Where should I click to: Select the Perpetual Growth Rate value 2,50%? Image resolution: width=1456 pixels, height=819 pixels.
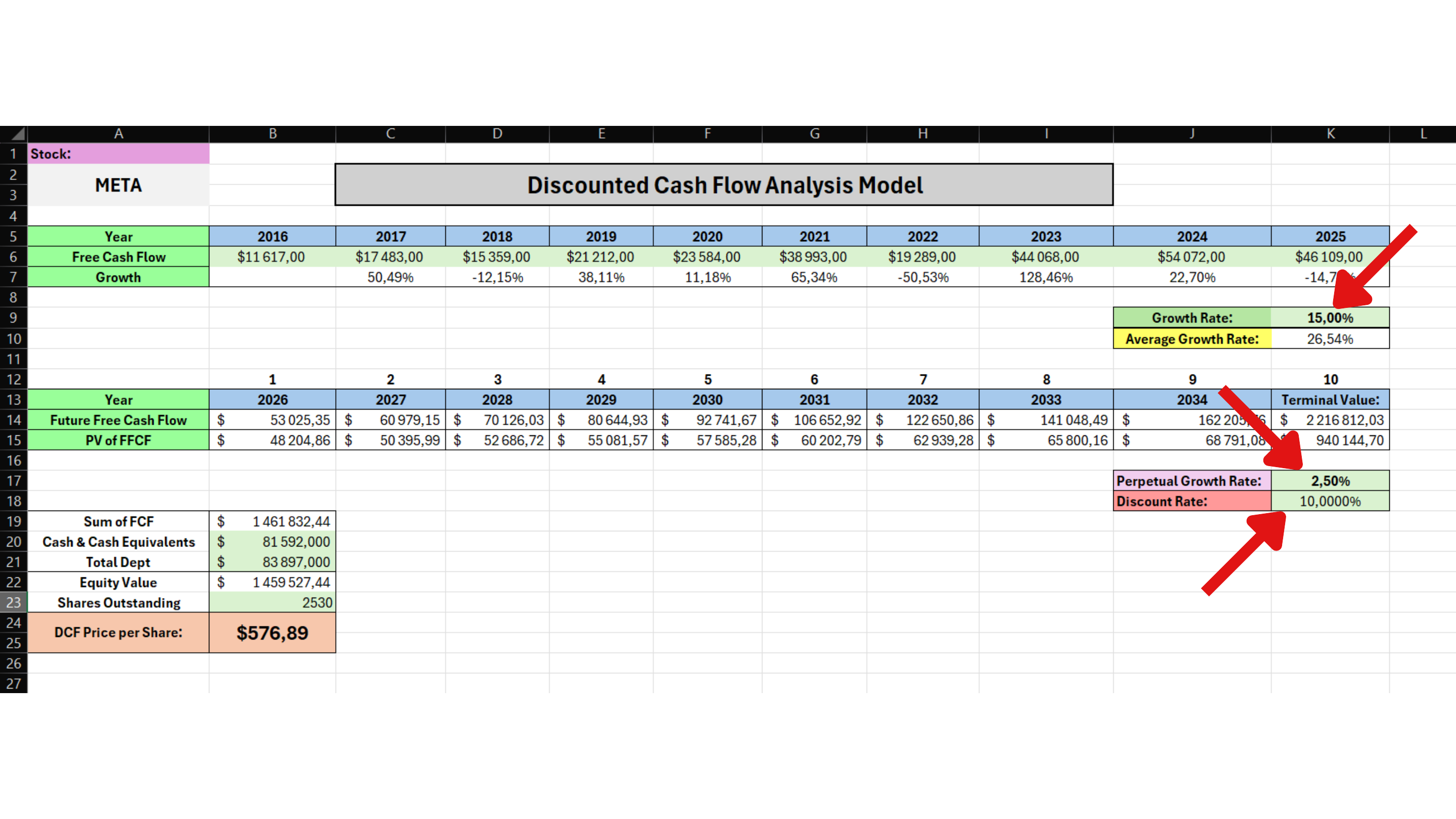(x=1330, y=481)
